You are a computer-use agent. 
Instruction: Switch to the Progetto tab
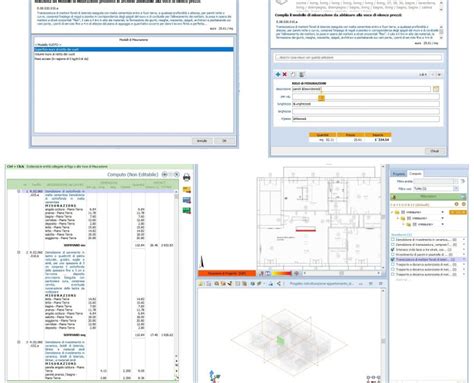399,174
